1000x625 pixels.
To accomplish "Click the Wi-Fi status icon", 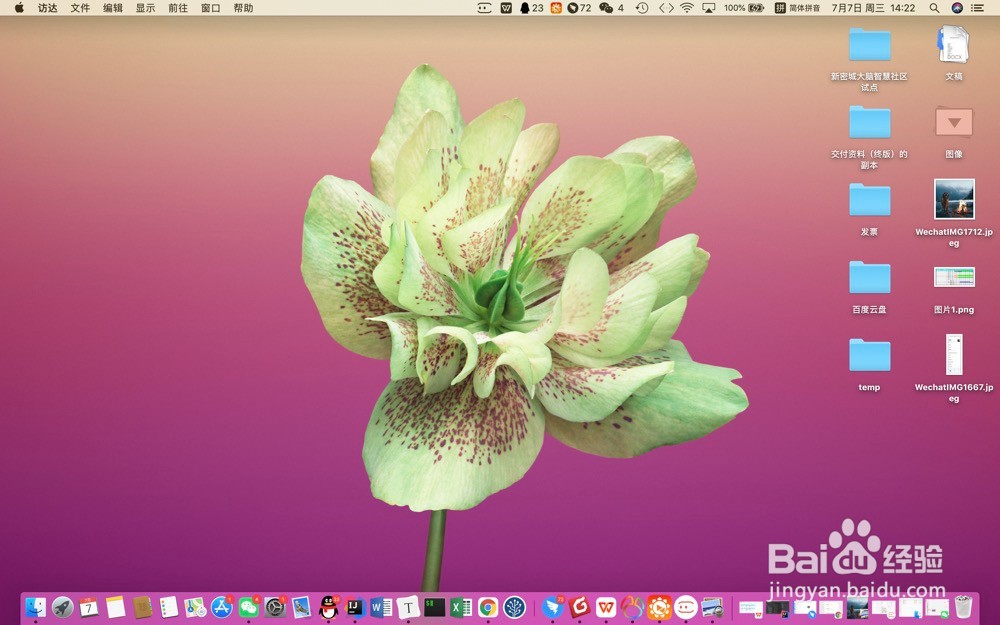I will [687, 8].
